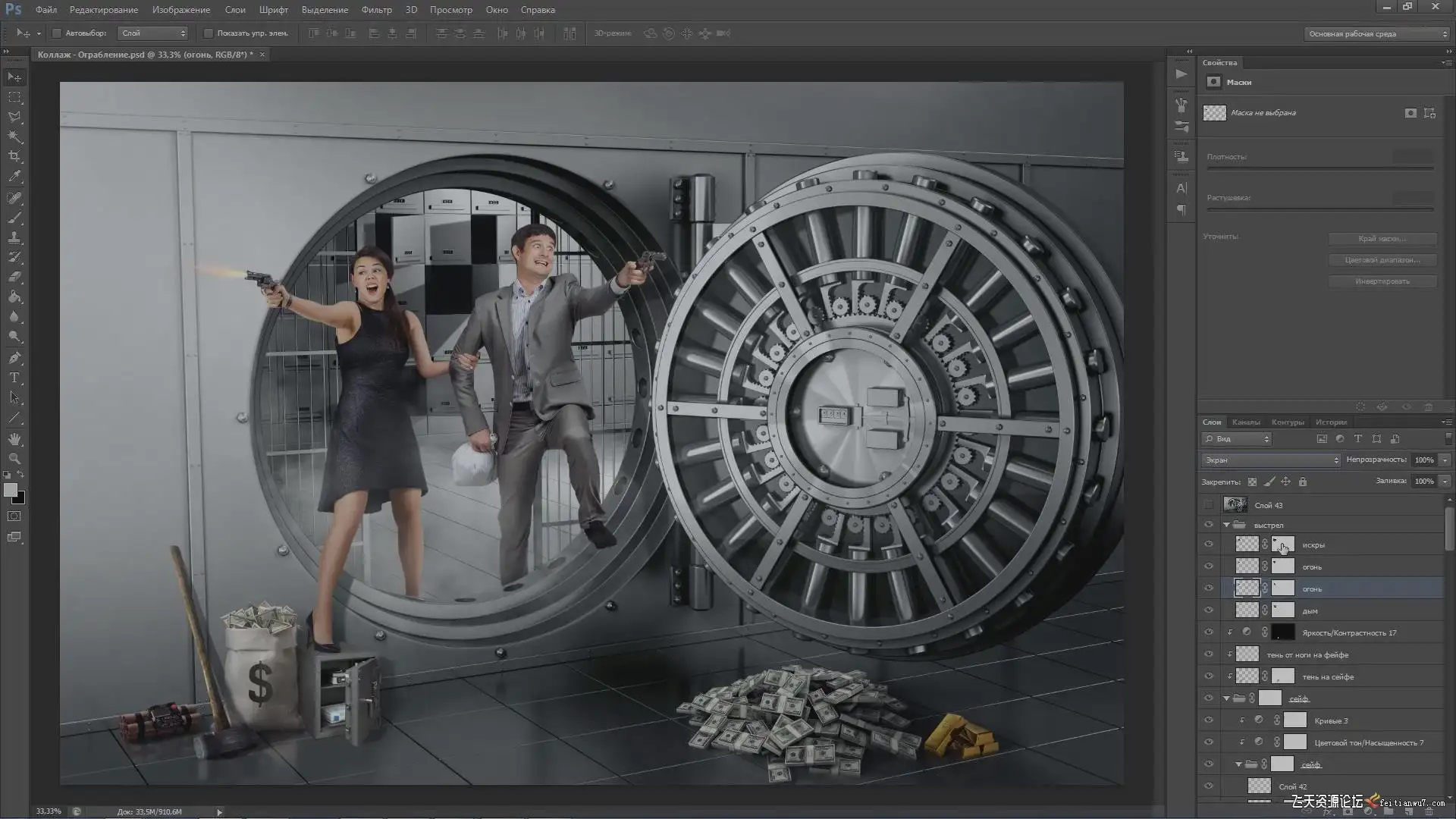1456x819 pixels.
Task: Select the Magic Wand tool
Action: (x=14, y=136)
